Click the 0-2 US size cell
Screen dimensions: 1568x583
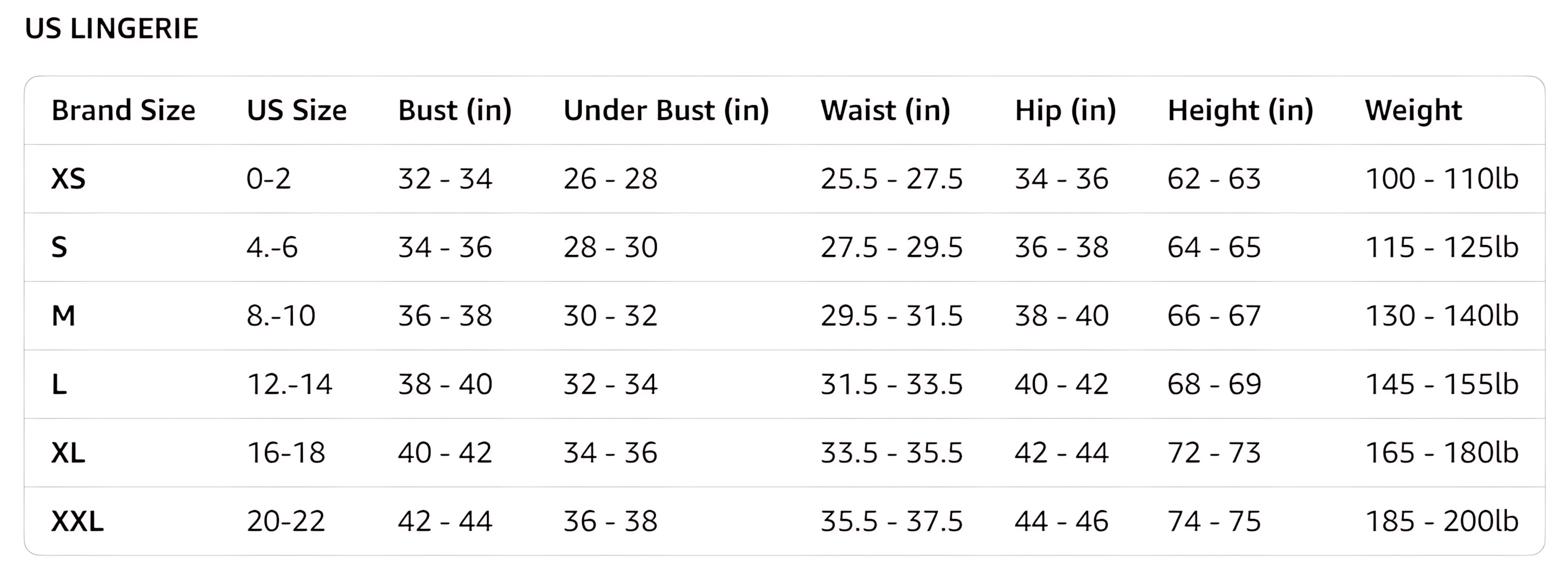(268, 179)
